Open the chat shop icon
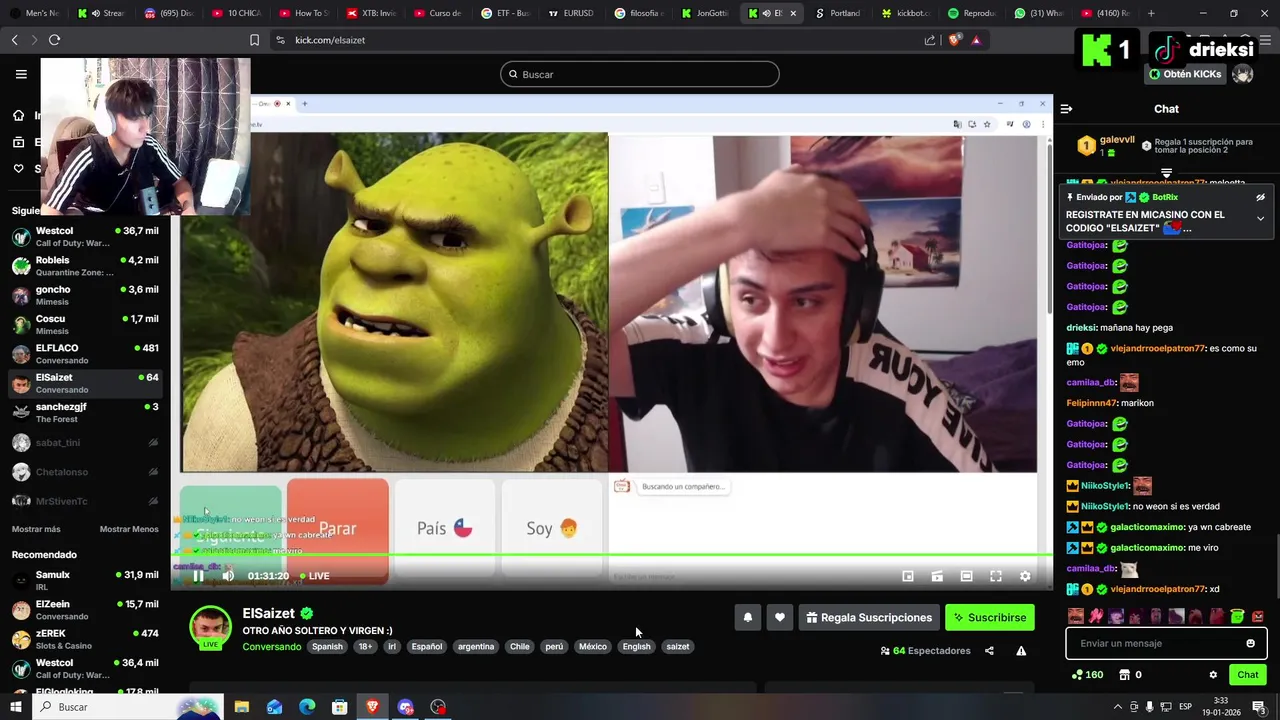This screenshot has width=1280, height=720. point(1130,675)
